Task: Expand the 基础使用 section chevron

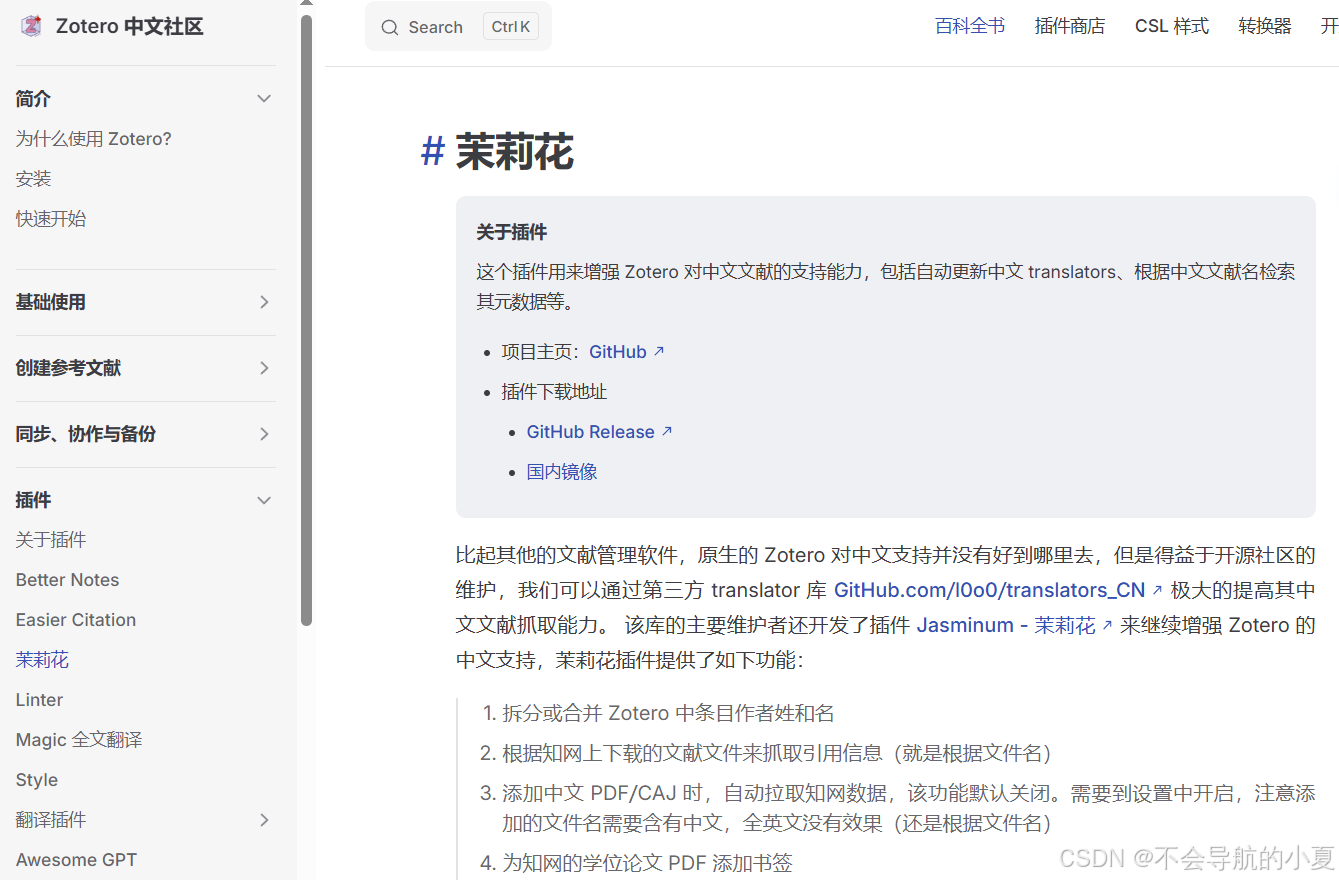Action: pyautogui.click(x=264, y=302)
